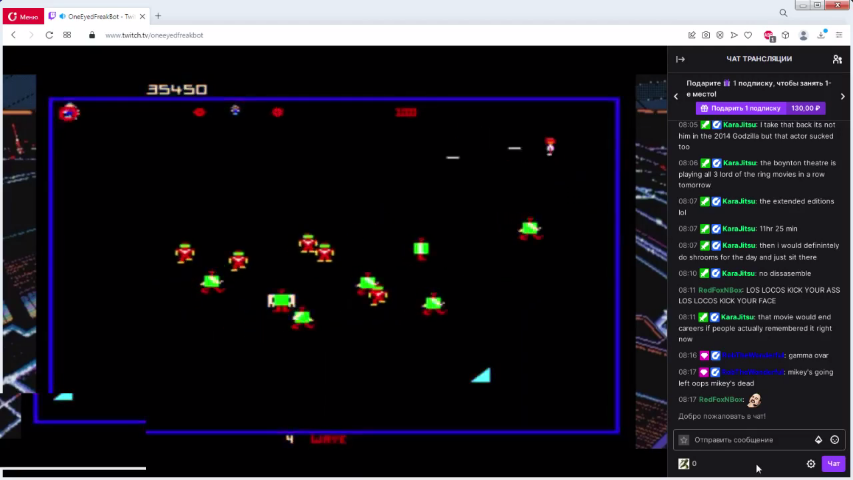Open the Opera account profile icon
853x480 pixels.
pyautogui.click(x=803, y=35)
